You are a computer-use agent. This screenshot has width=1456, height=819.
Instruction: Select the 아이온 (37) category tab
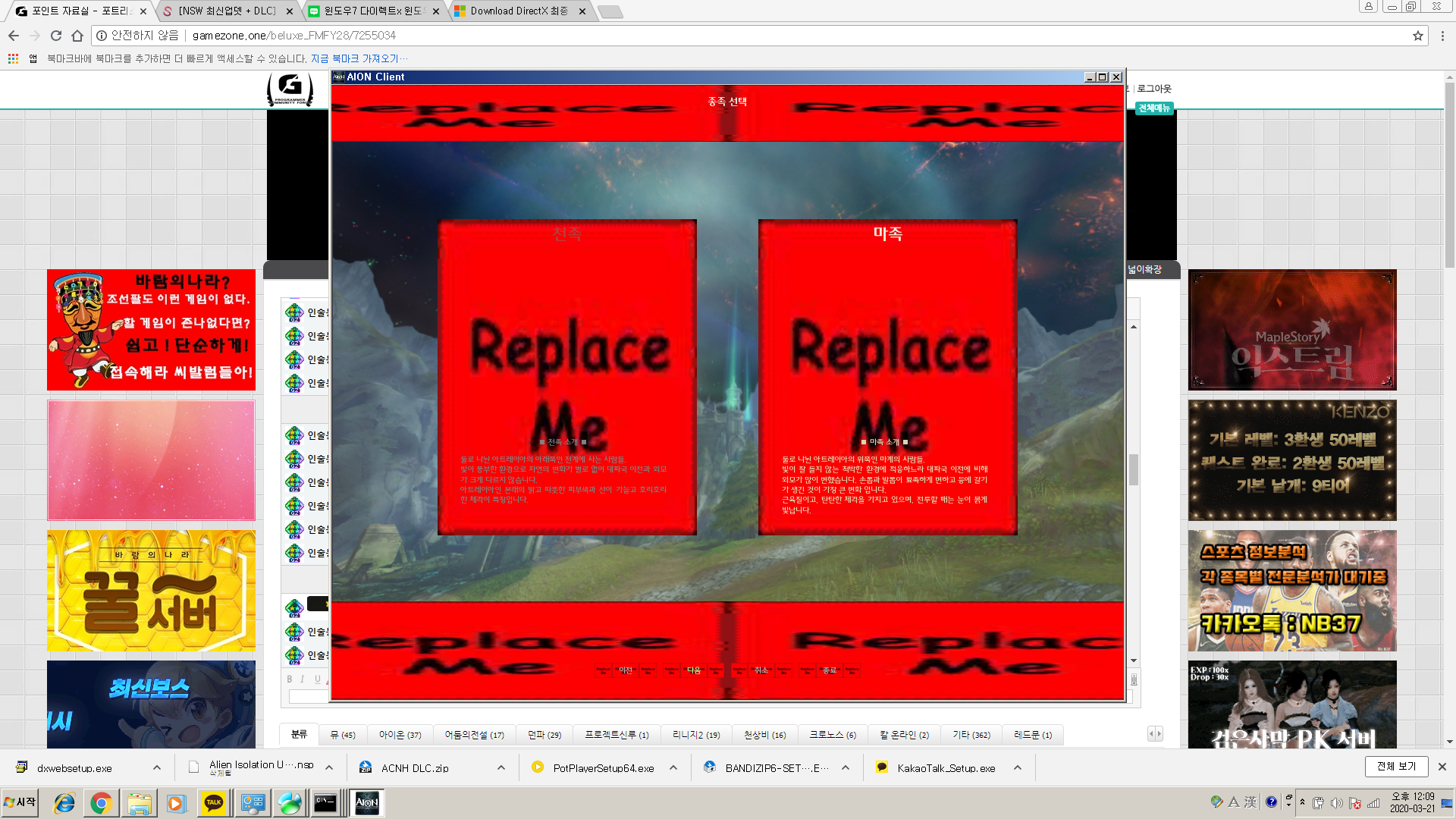pos(400,735)
